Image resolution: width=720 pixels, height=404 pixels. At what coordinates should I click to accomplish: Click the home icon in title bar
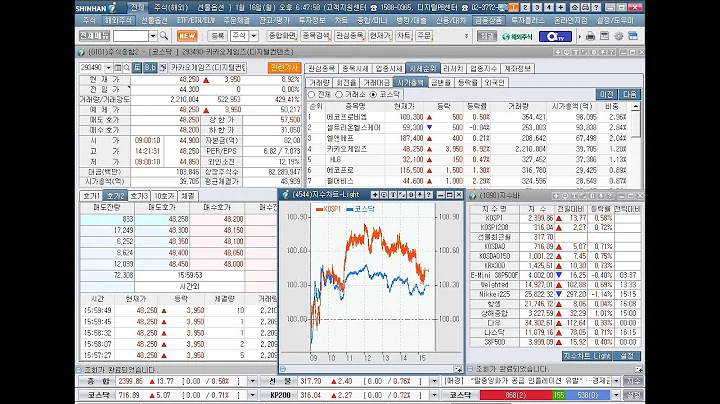click(574, 7)
